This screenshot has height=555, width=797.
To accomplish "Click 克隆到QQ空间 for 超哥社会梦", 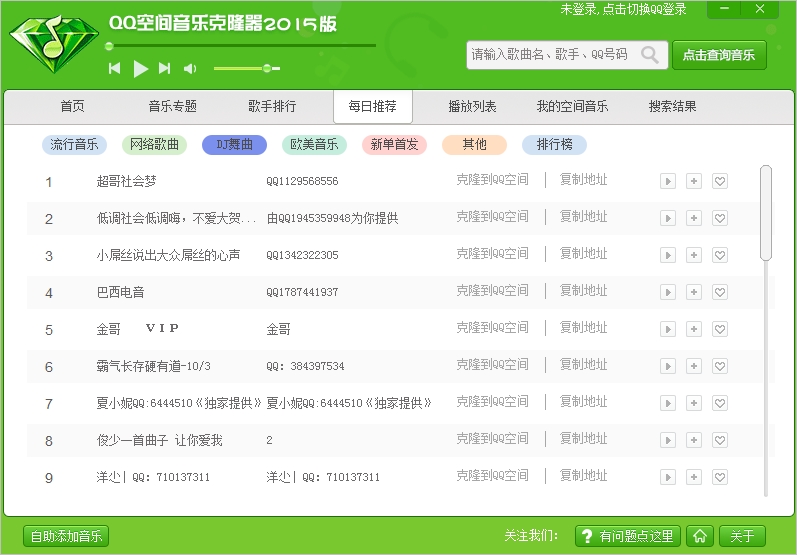I will click(492, 179).
